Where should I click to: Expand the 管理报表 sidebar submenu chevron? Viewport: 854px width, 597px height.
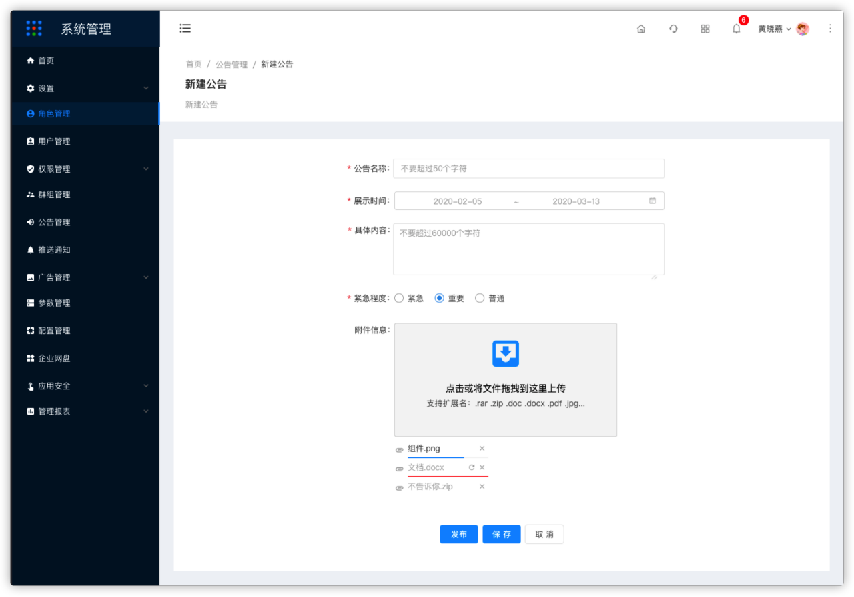point(146,411)
